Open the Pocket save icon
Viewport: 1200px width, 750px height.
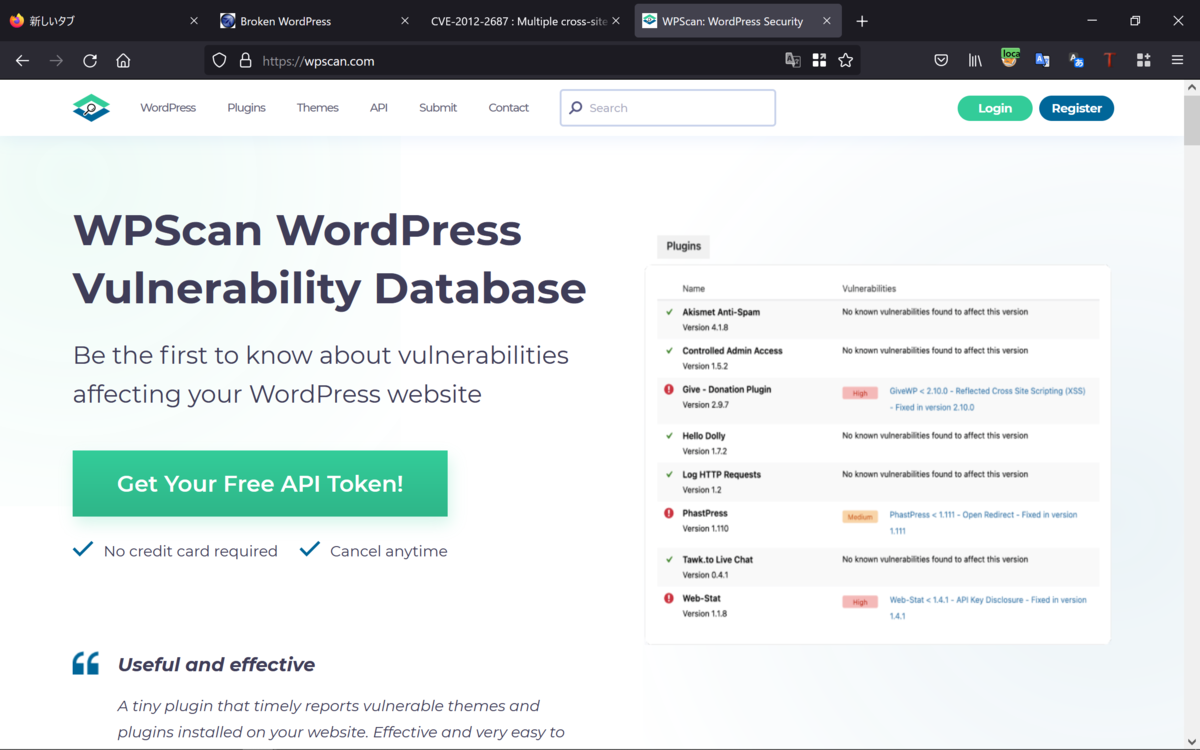(x=941, y=61)
